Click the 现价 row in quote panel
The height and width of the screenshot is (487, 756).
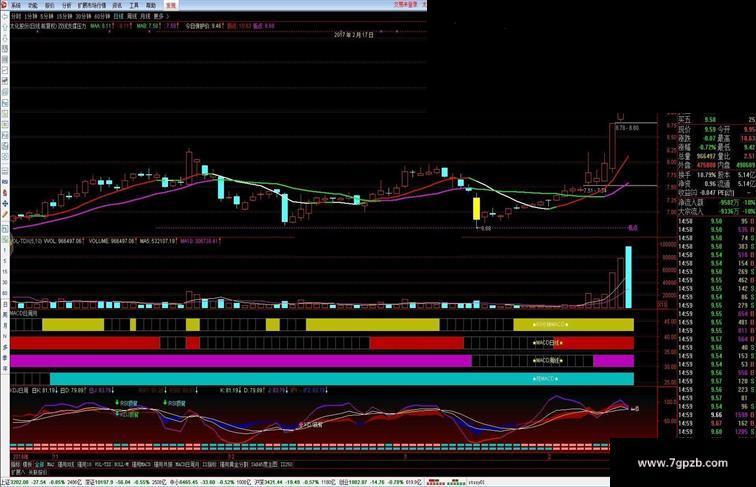tap(716, 129)
